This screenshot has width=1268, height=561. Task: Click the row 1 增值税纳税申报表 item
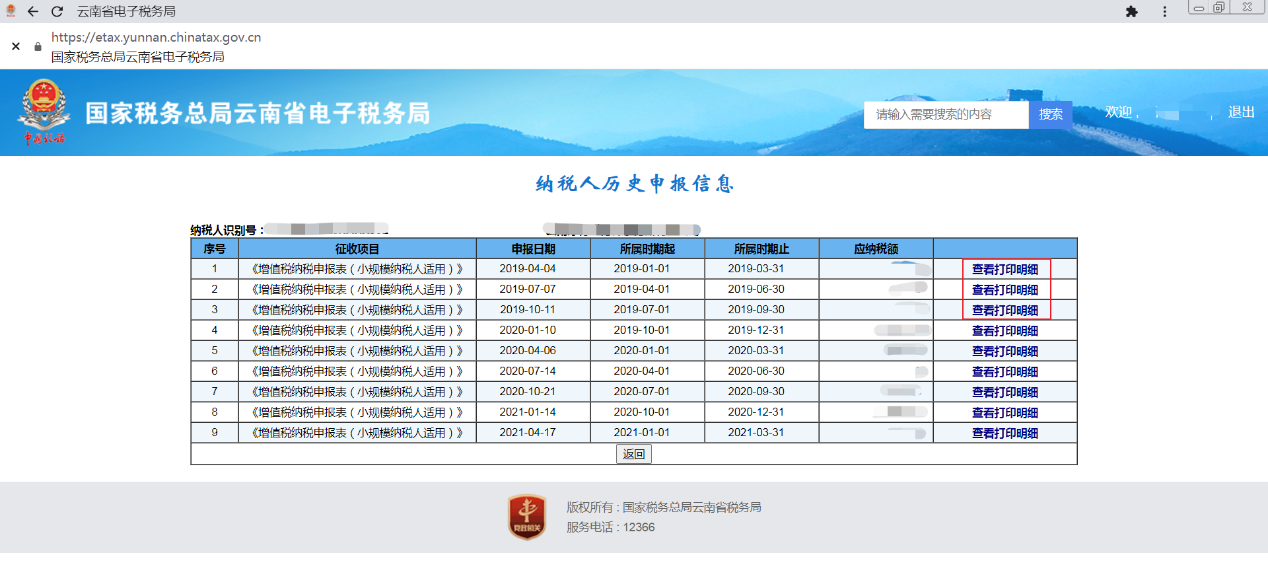[x=357, y=269]
